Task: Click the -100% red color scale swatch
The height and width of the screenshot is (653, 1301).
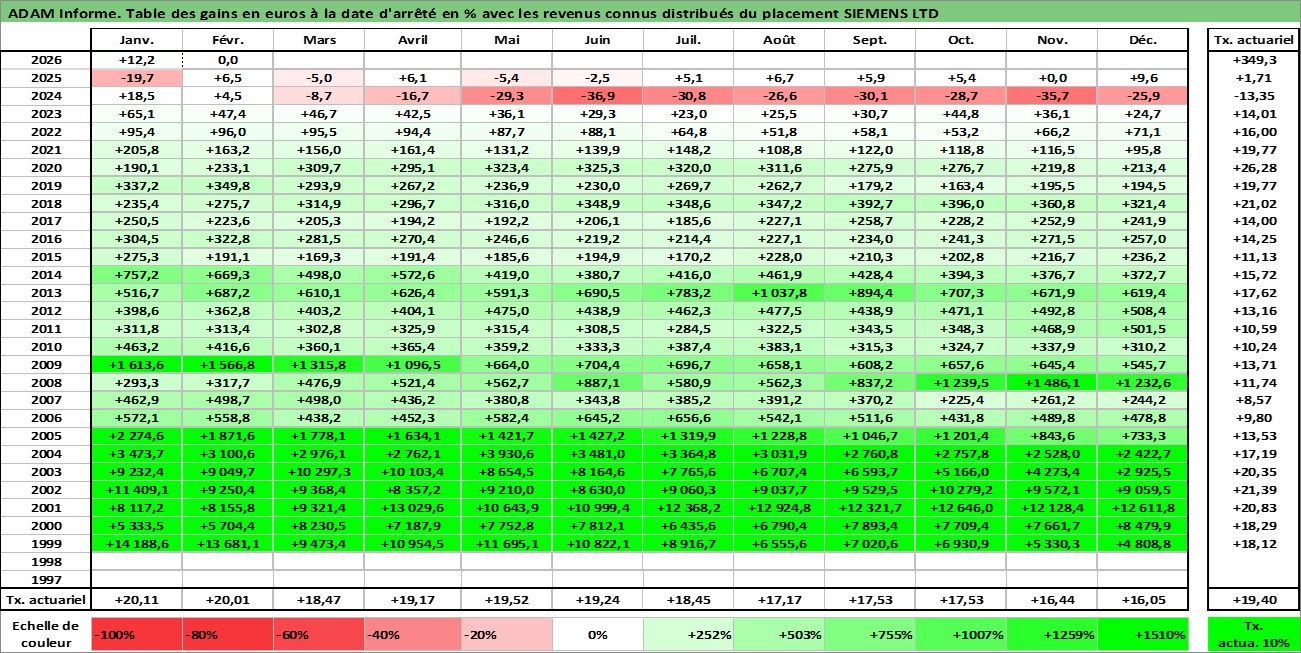Action: pos(136,634)
